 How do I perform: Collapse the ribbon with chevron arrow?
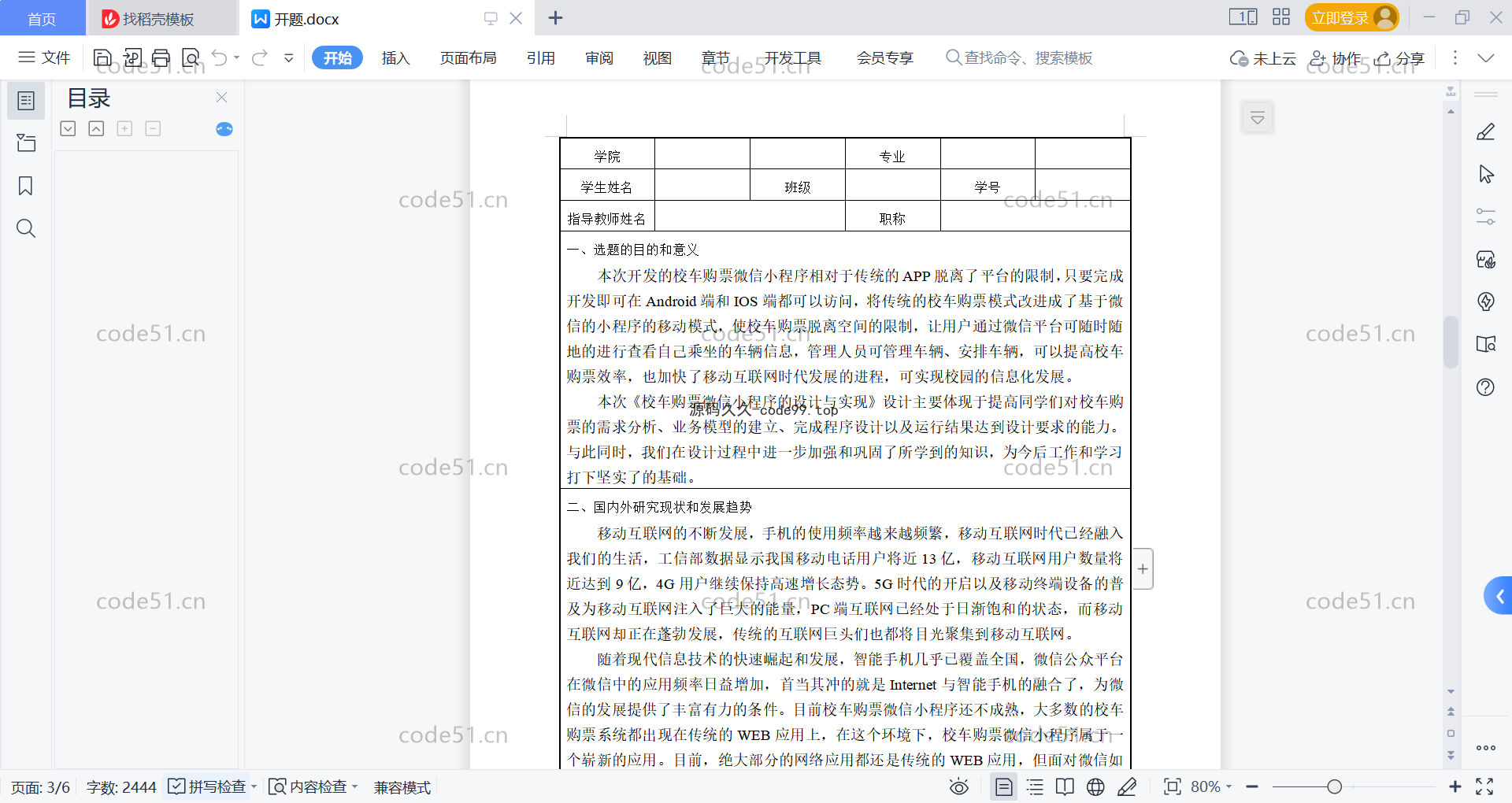click(1486, 57)
